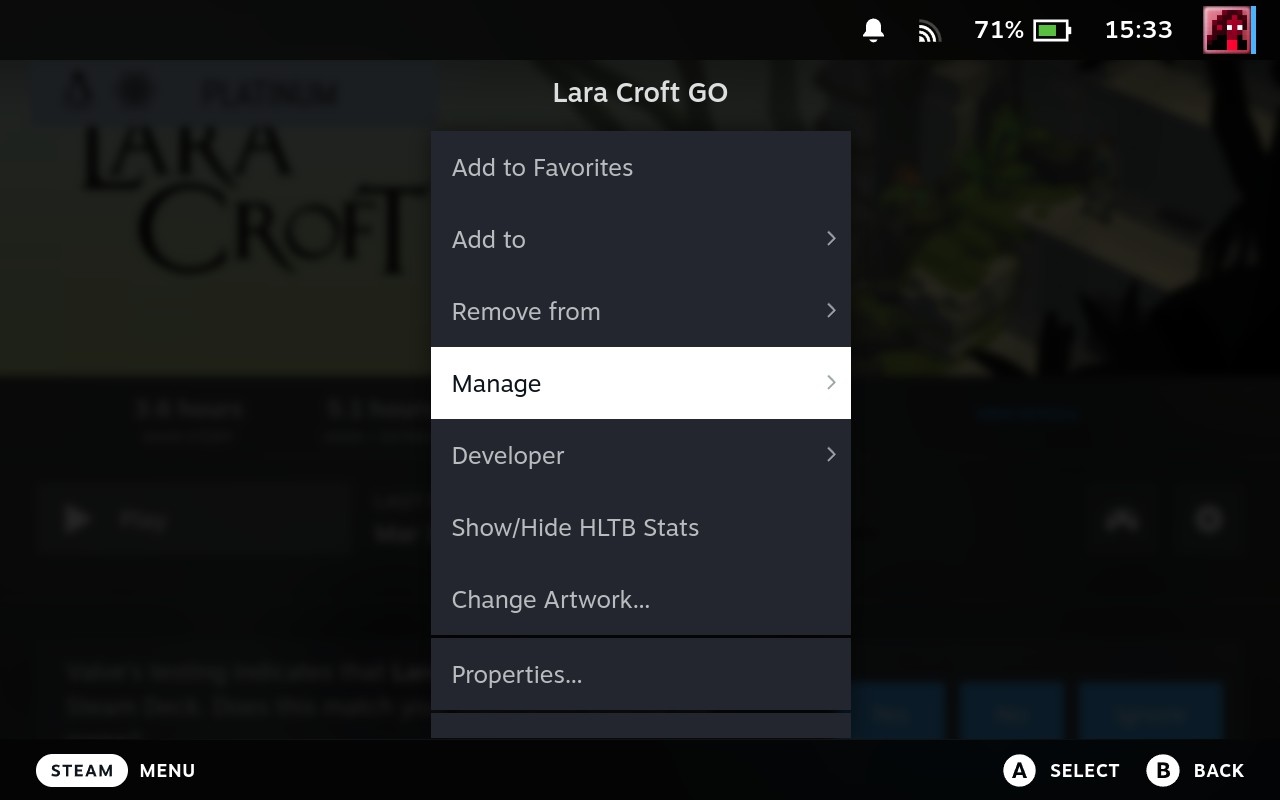The height and width of the screenshot is (800, 1280).
Task: Open the notifications bell icon
Action: pos(873,31)
